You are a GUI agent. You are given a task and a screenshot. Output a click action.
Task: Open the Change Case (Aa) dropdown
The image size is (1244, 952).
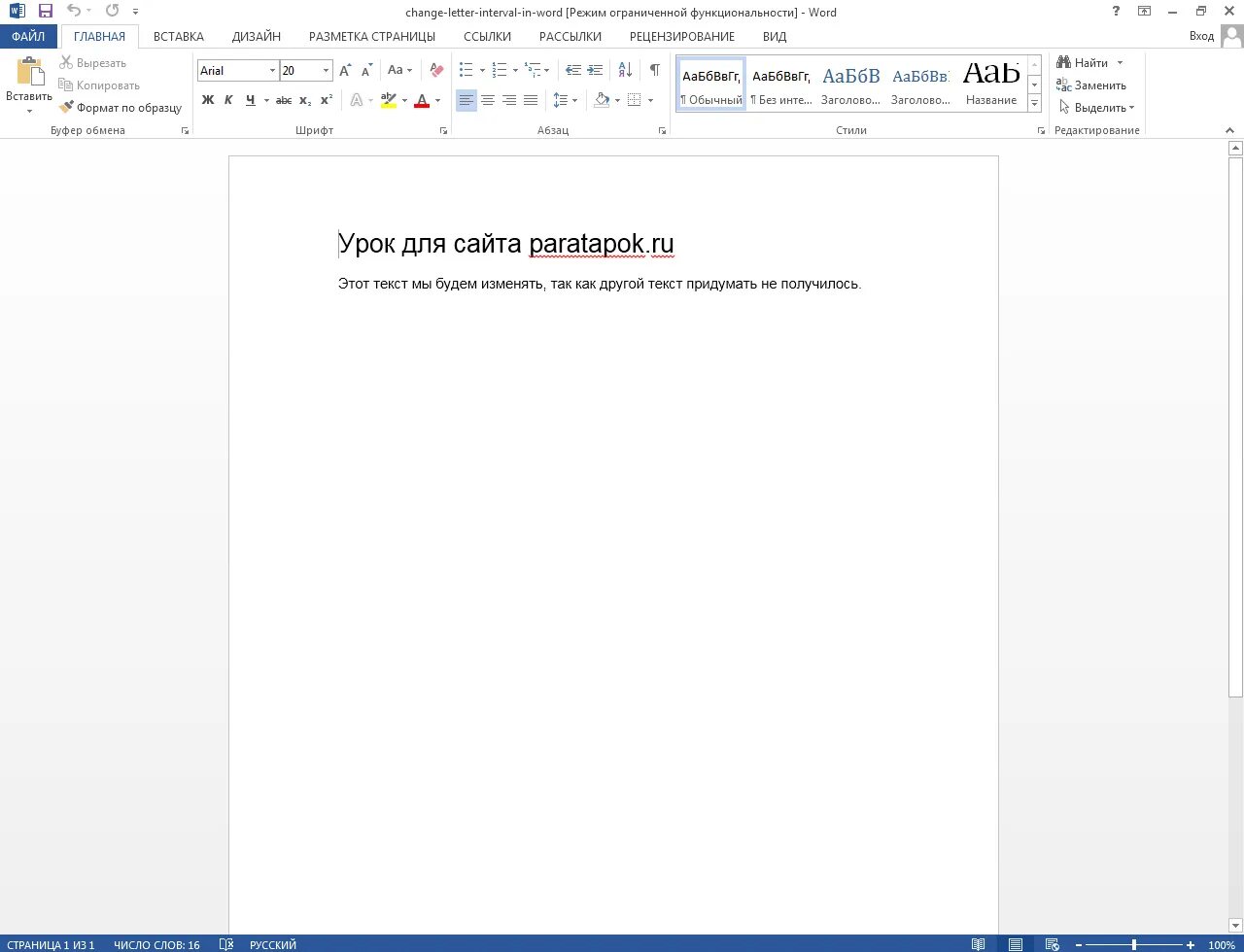(x=399, y=70)
